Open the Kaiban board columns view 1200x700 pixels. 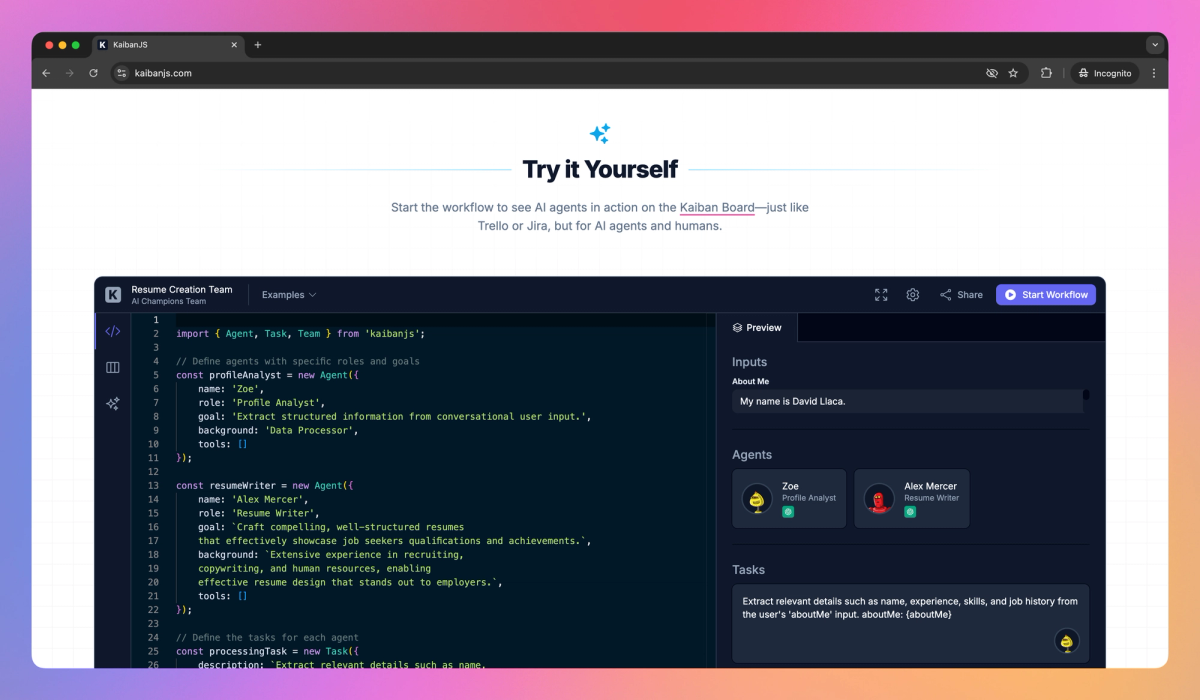pyautogui.click(x=112, y=367)
